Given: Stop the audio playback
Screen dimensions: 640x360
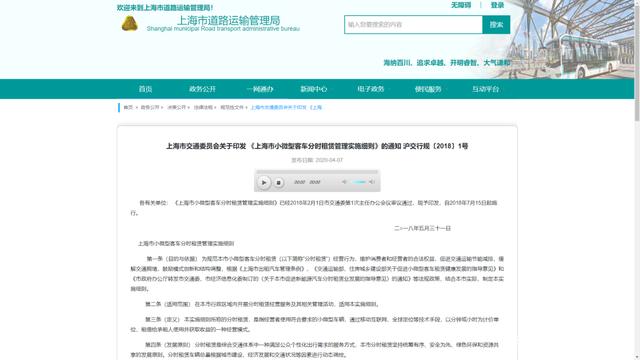Looking at the screenshot, I should 278,182.
